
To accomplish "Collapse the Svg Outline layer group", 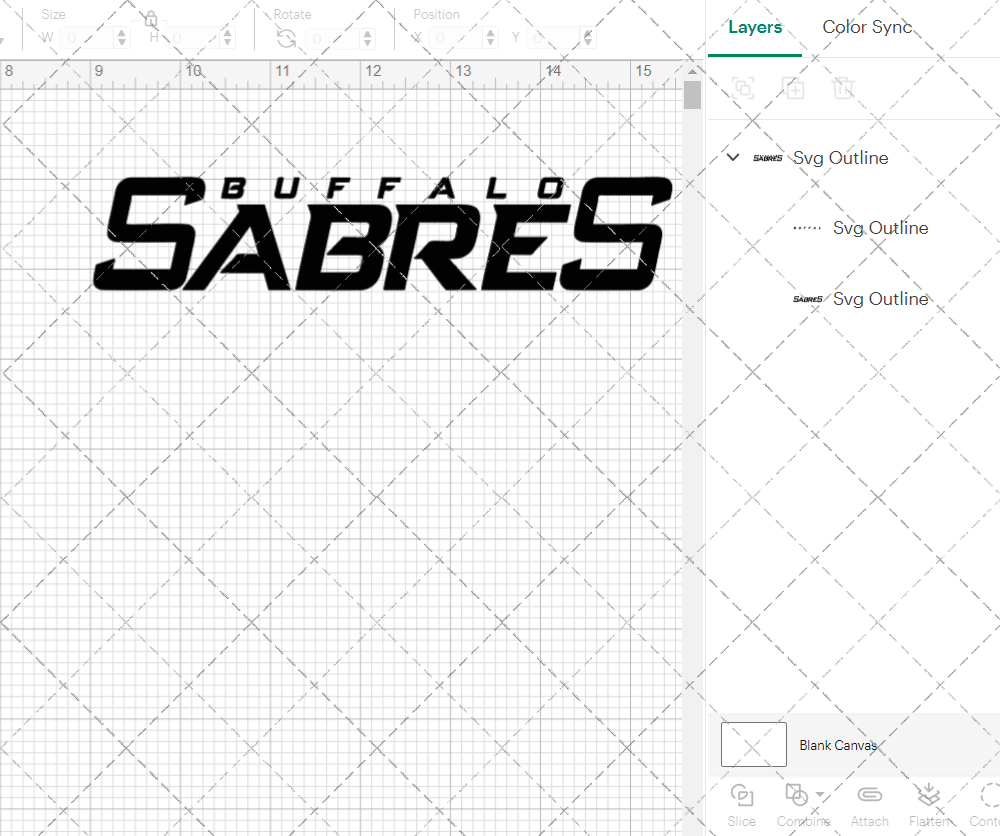I will [732, 157].
